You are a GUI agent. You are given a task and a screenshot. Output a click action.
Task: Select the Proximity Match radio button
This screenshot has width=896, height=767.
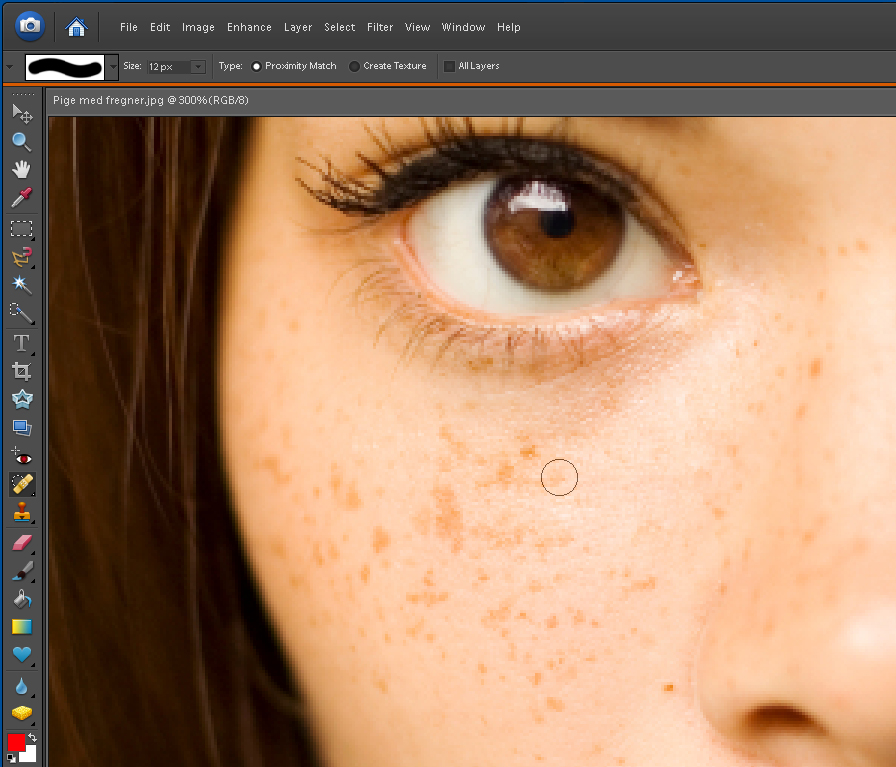point(256,66)
